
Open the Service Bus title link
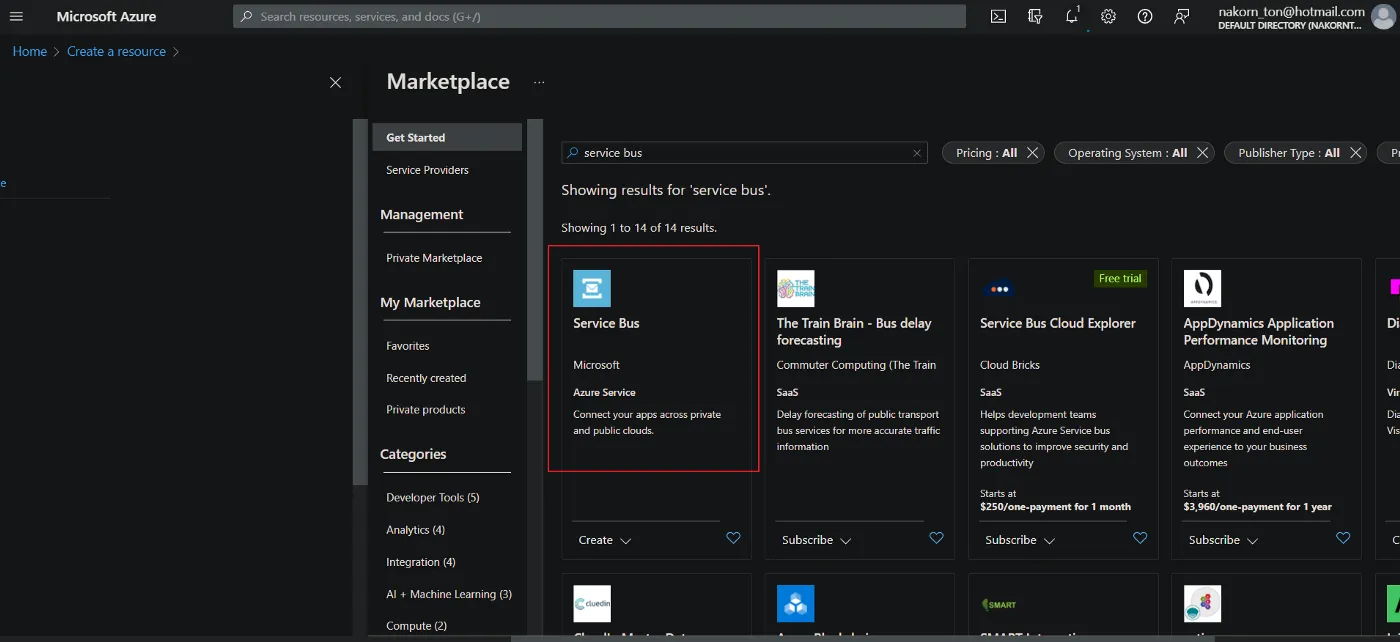click(606, 323)
